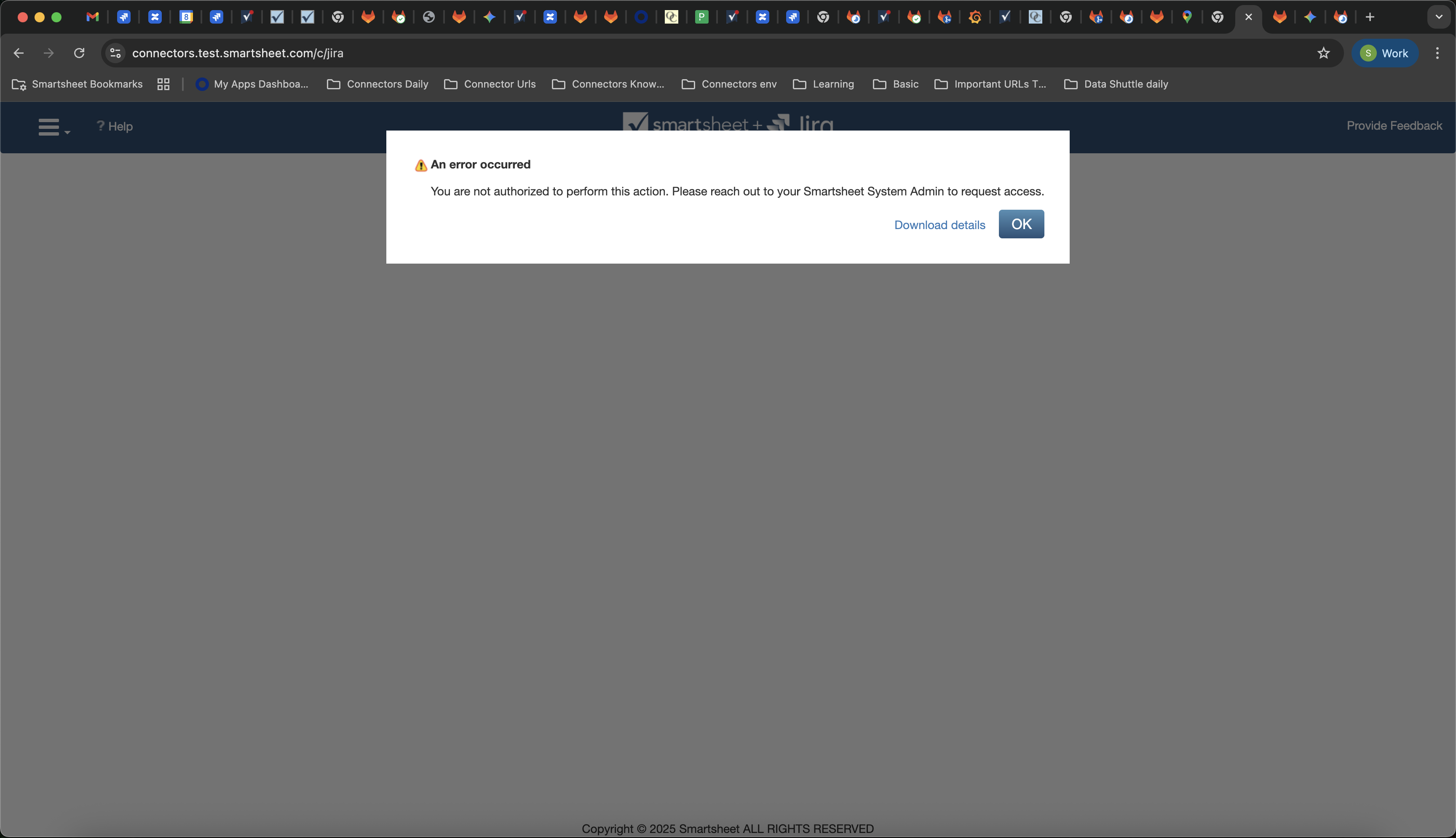Reload the page with the refresh icon
The width and height of the screenshot is (1456, 838).
pyautogui.click(x=80, y=53)
